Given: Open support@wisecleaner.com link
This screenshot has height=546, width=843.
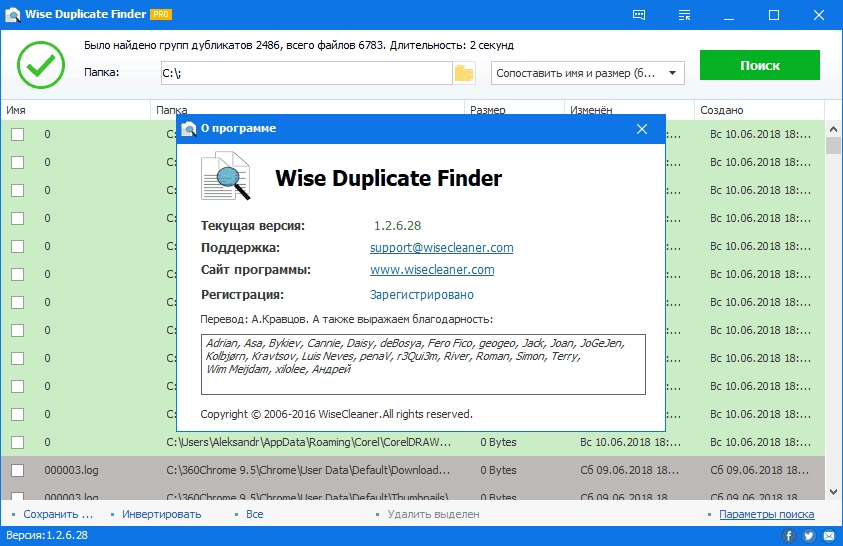Looking at the screenshot, I should (x=441, y=248).
